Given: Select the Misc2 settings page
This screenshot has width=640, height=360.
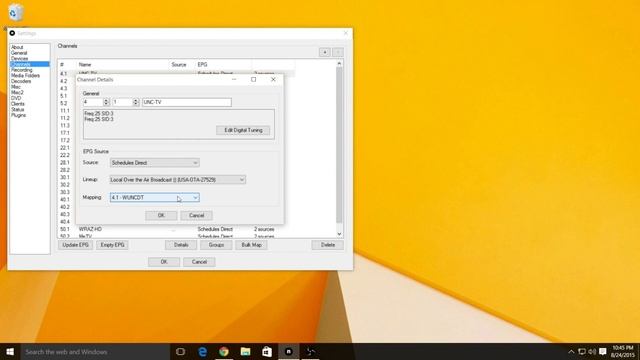Looking at the screenshot, I should pyautogui.click(x=17, y=93).
